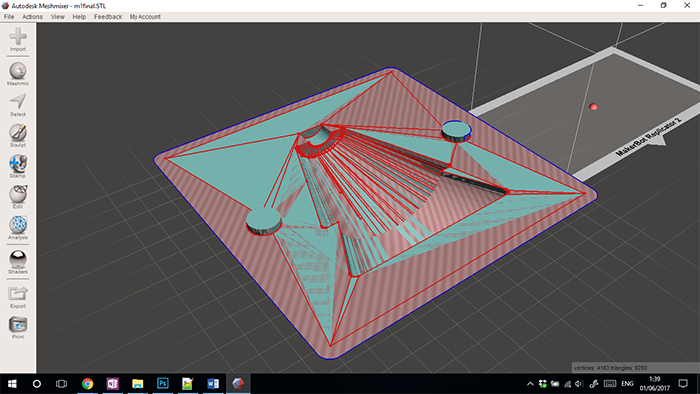Open the Action Center notifications

(x=683, y=384)
